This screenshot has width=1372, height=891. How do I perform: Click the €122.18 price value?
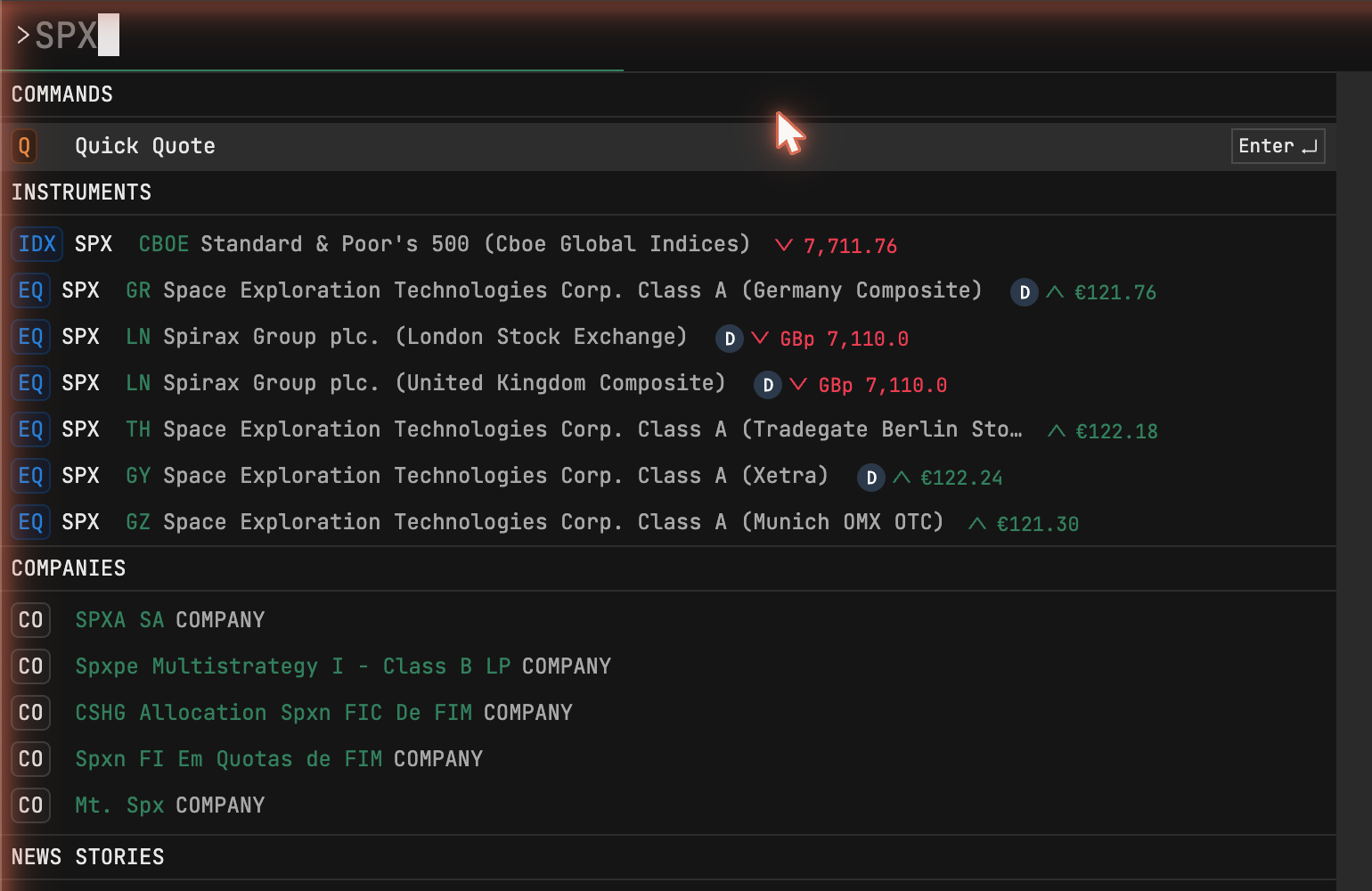(1117, 431)
